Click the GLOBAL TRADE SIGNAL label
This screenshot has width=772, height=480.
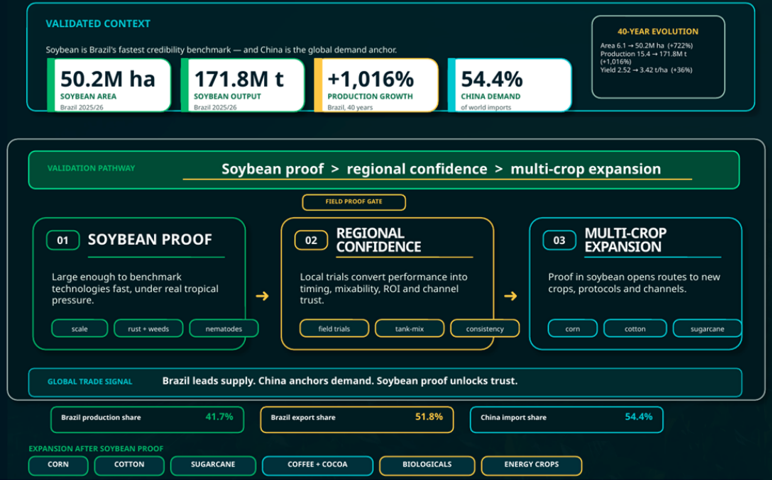point(90,382)
